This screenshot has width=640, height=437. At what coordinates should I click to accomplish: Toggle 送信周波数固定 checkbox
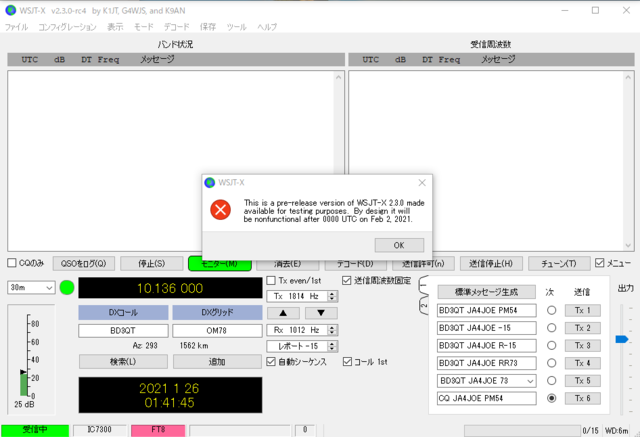(347, 280)
